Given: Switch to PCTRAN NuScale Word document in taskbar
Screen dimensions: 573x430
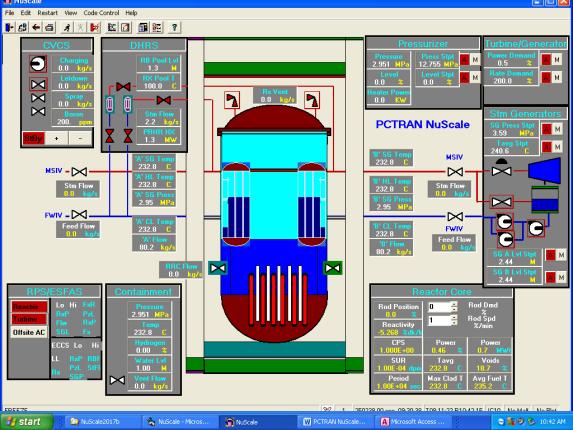Looking at the screenshot, I should (x=335, y=422).
